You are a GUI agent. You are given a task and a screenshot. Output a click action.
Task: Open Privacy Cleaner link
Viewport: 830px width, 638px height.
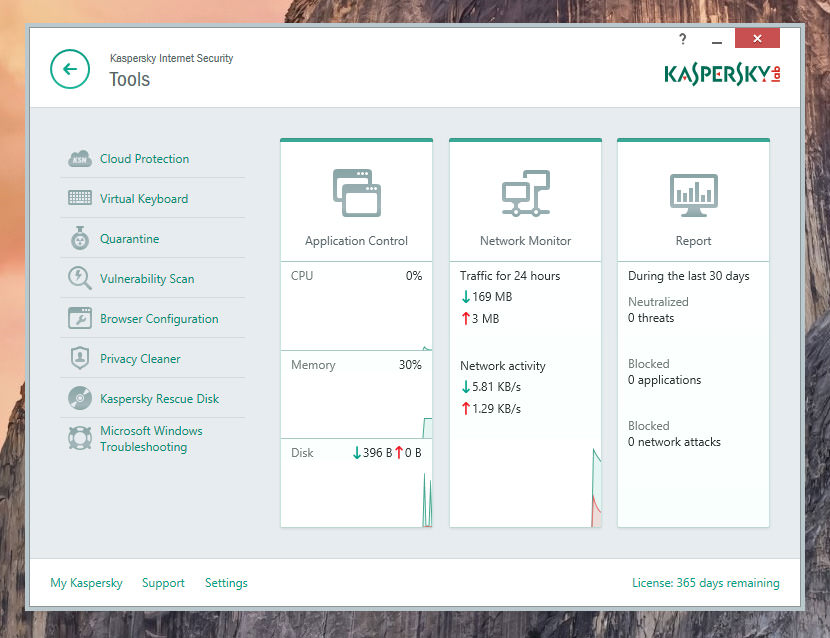click(x=140, y=358)
